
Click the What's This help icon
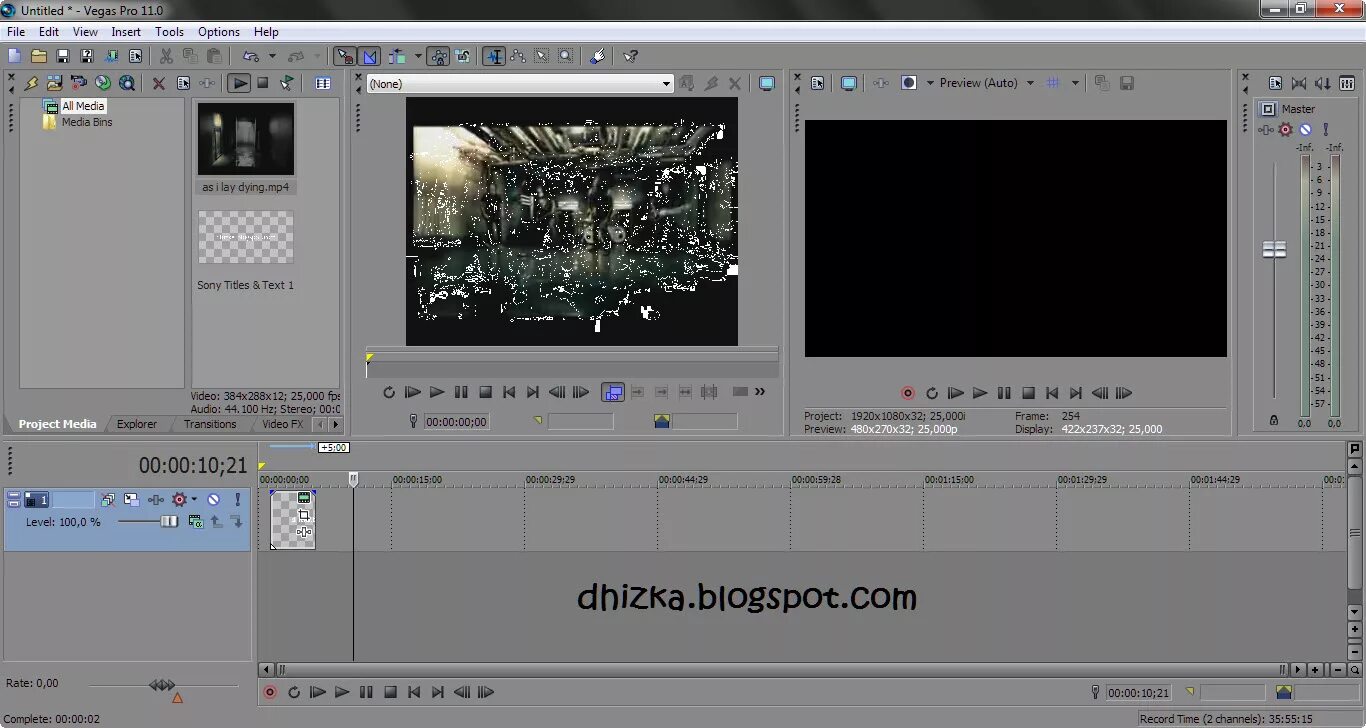(x=630, y=56)
